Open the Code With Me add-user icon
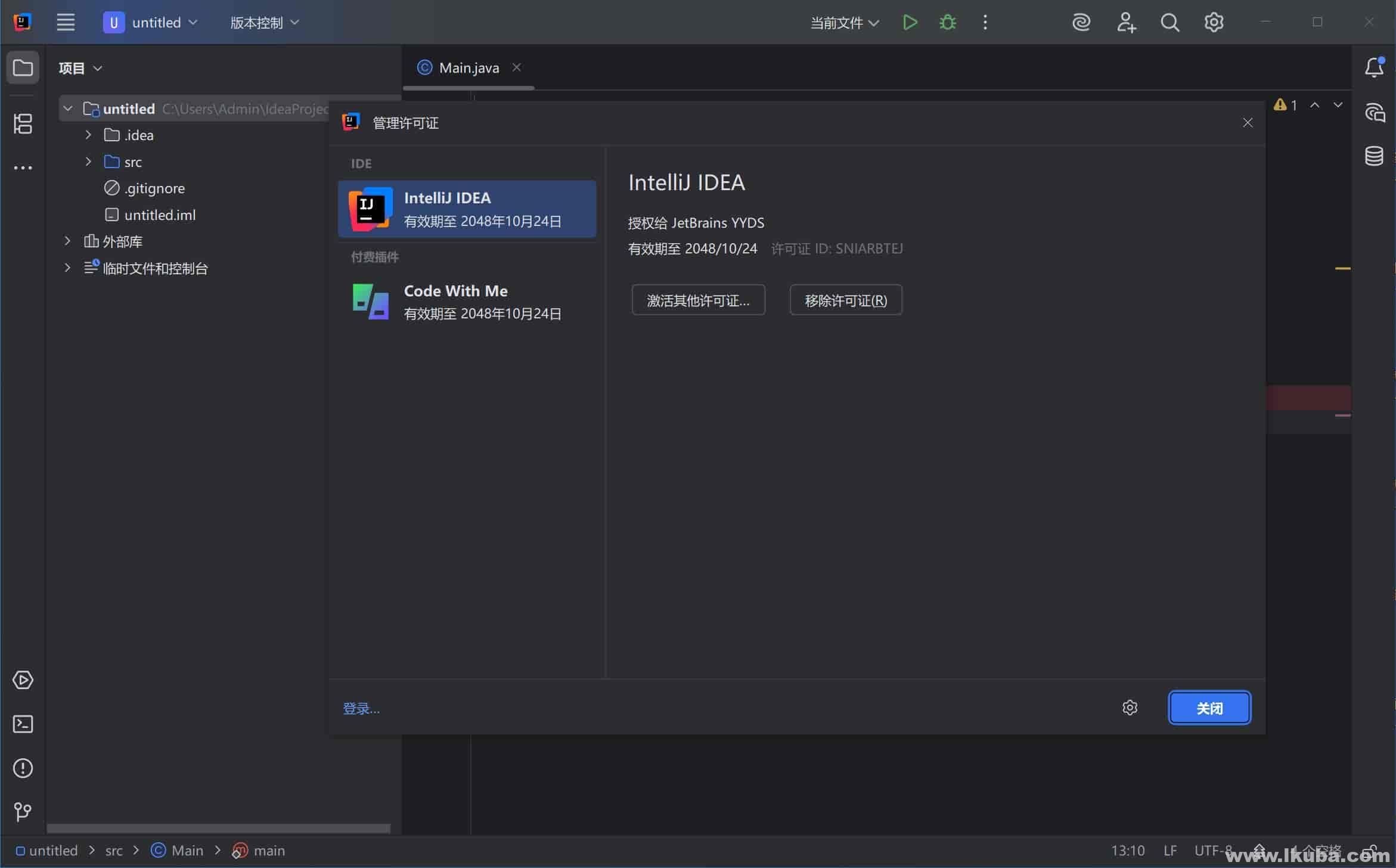This screenshot has height=868, width=1396. (x=1126, y=23)
